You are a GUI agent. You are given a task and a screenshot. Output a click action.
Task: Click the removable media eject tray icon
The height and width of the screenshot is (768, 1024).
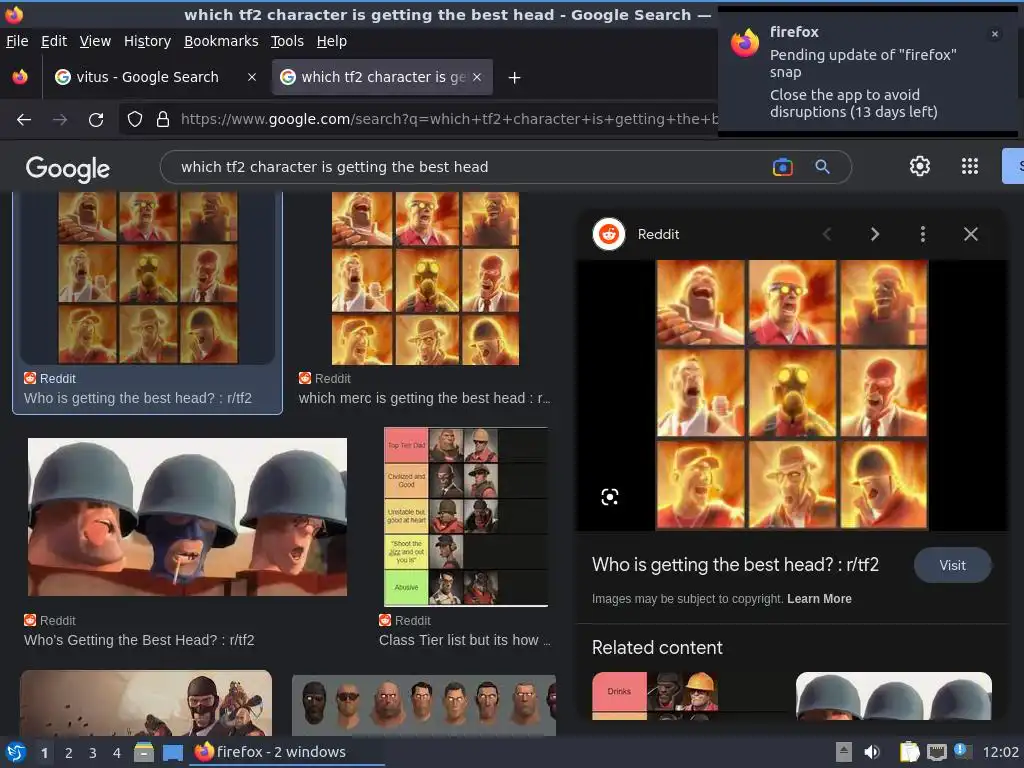click(843, 752)
